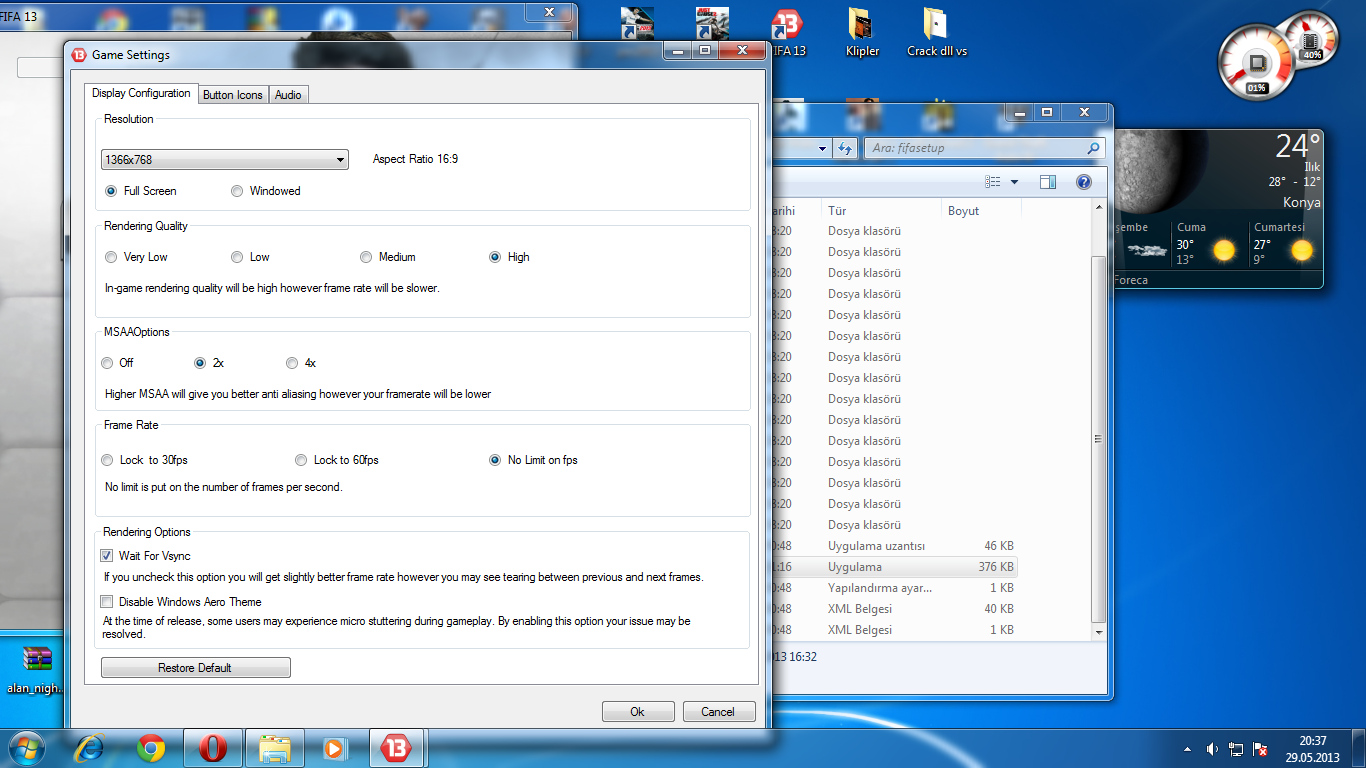Turn MSAA Off

coord(108,363)
